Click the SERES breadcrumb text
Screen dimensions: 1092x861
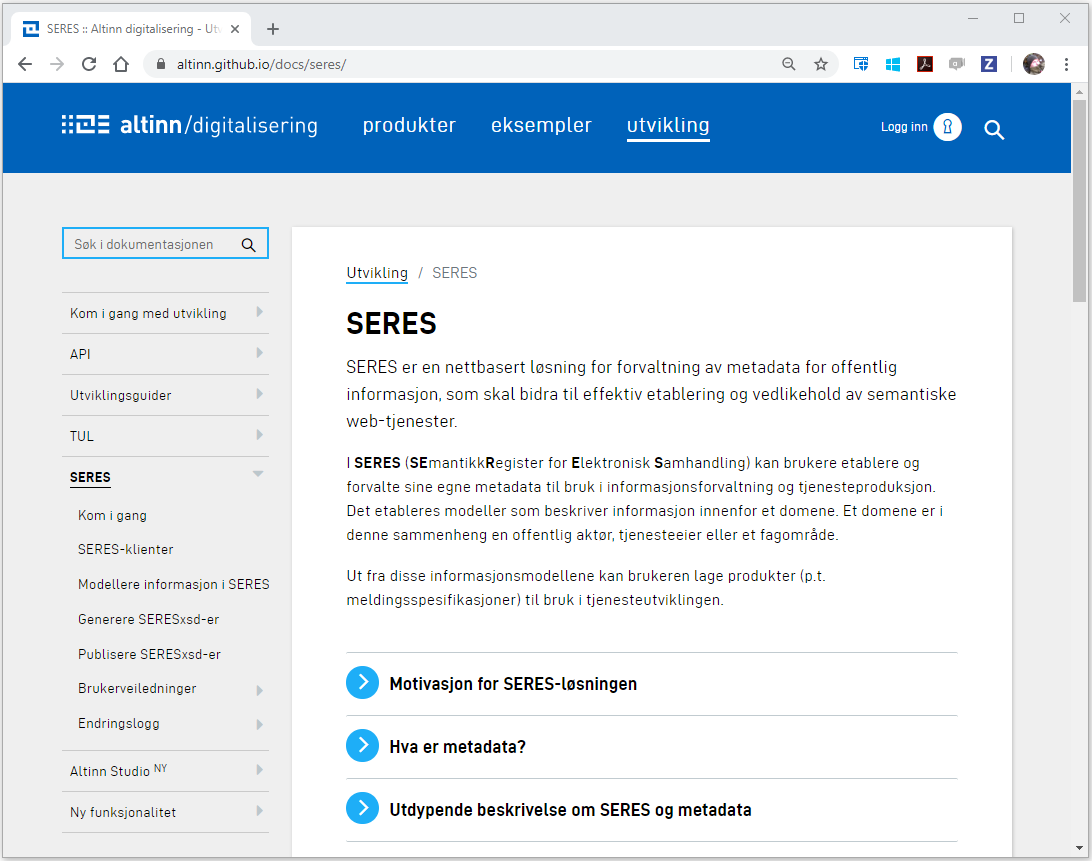(x=455, y=273)
